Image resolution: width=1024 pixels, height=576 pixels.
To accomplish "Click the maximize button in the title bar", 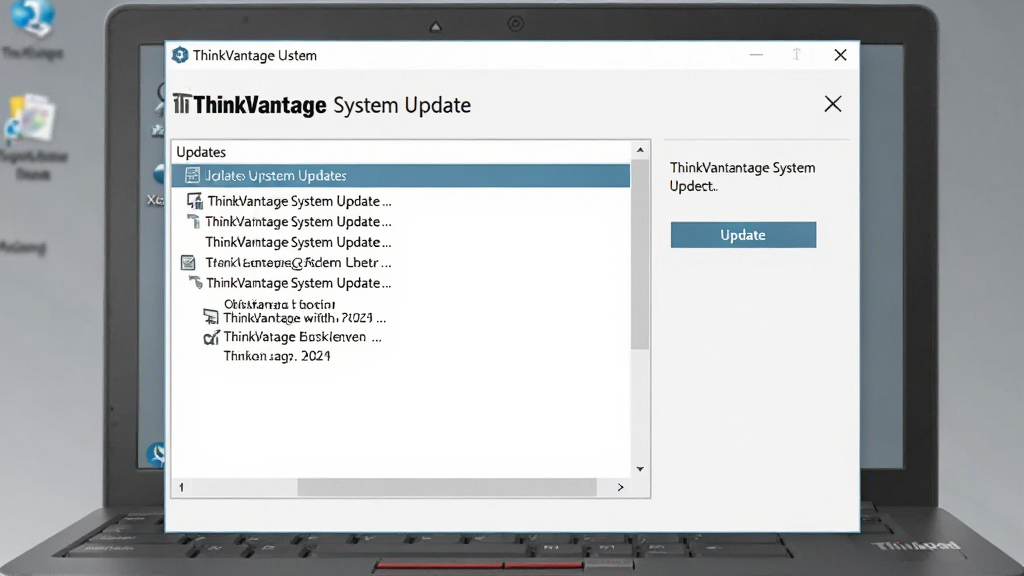I will pos(797,55).
